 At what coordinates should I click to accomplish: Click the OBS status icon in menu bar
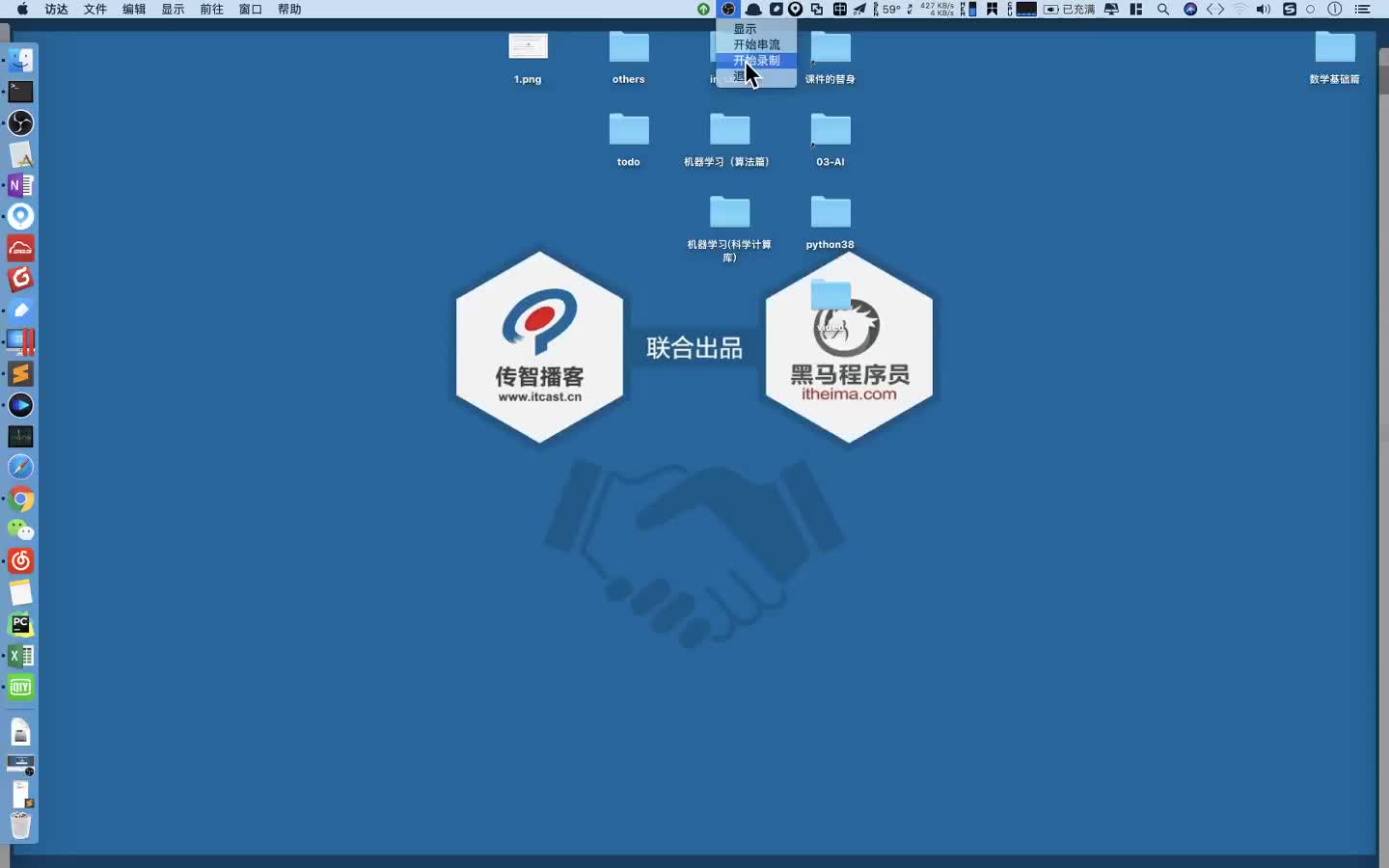pos(728,9)
